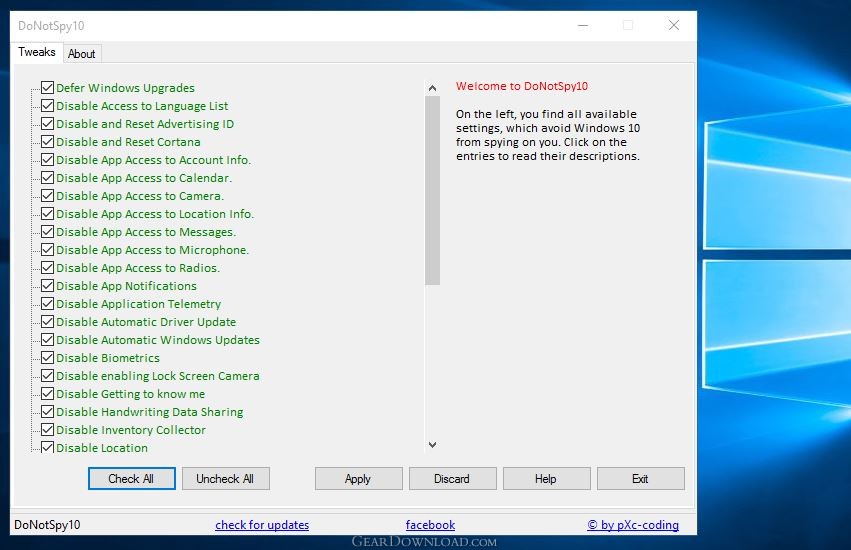This screenshot has height=550, width=851.
Task: Read description of Defer Windows Upgrades entry
Action: (125, 88)
